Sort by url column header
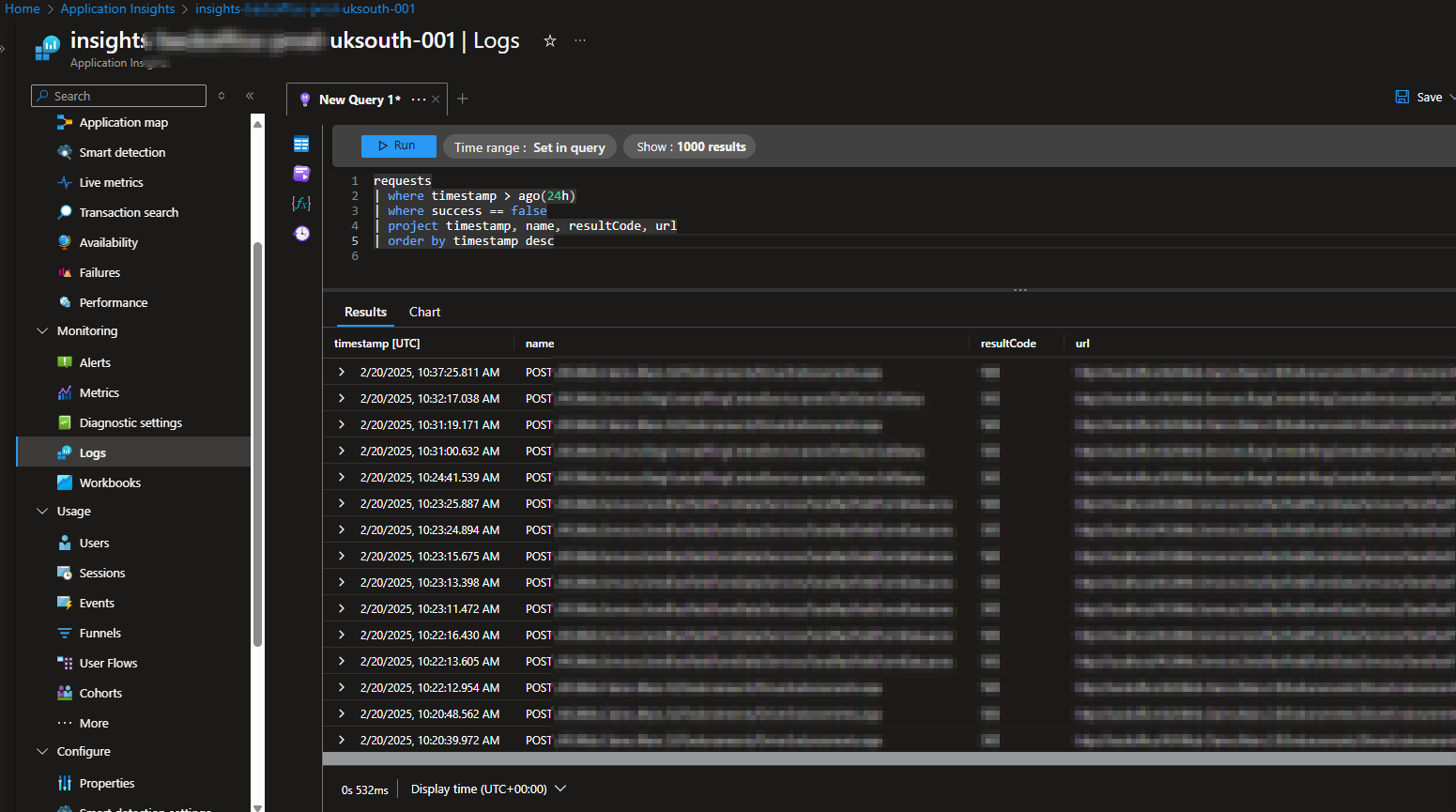 [x=1082, y=344]
